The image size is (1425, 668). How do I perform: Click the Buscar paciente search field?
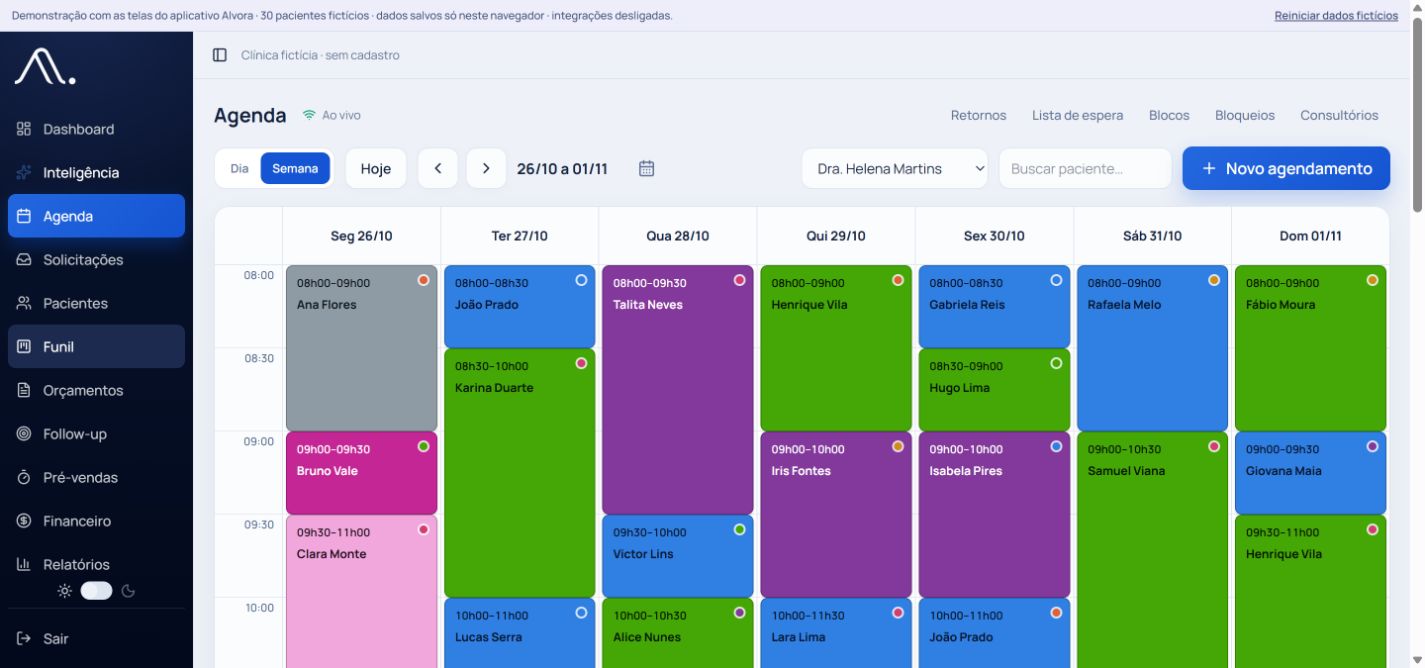point(1085,168)
